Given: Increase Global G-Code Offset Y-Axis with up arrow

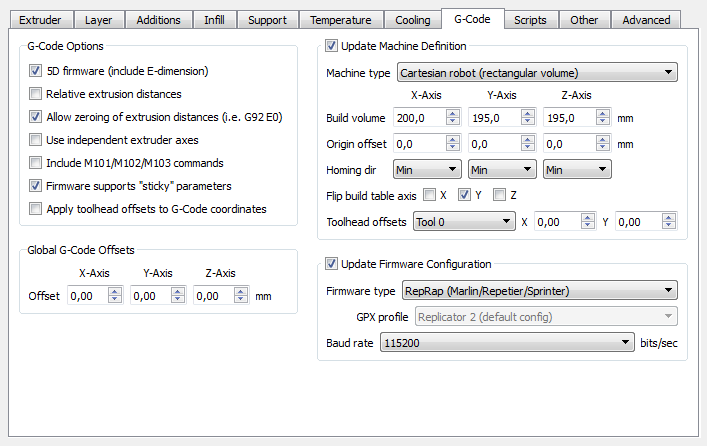Looking at the screenshot, I should click(x=176, y=292).
